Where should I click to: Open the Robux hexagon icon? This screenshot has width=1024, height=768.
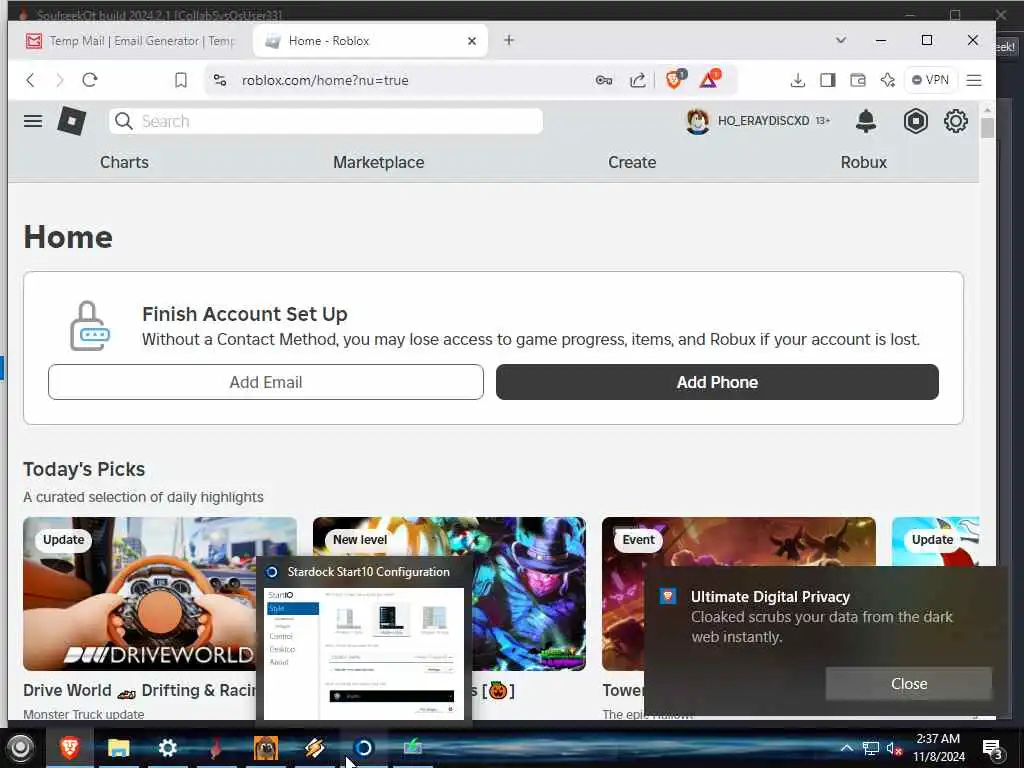(x=916, y=121)
